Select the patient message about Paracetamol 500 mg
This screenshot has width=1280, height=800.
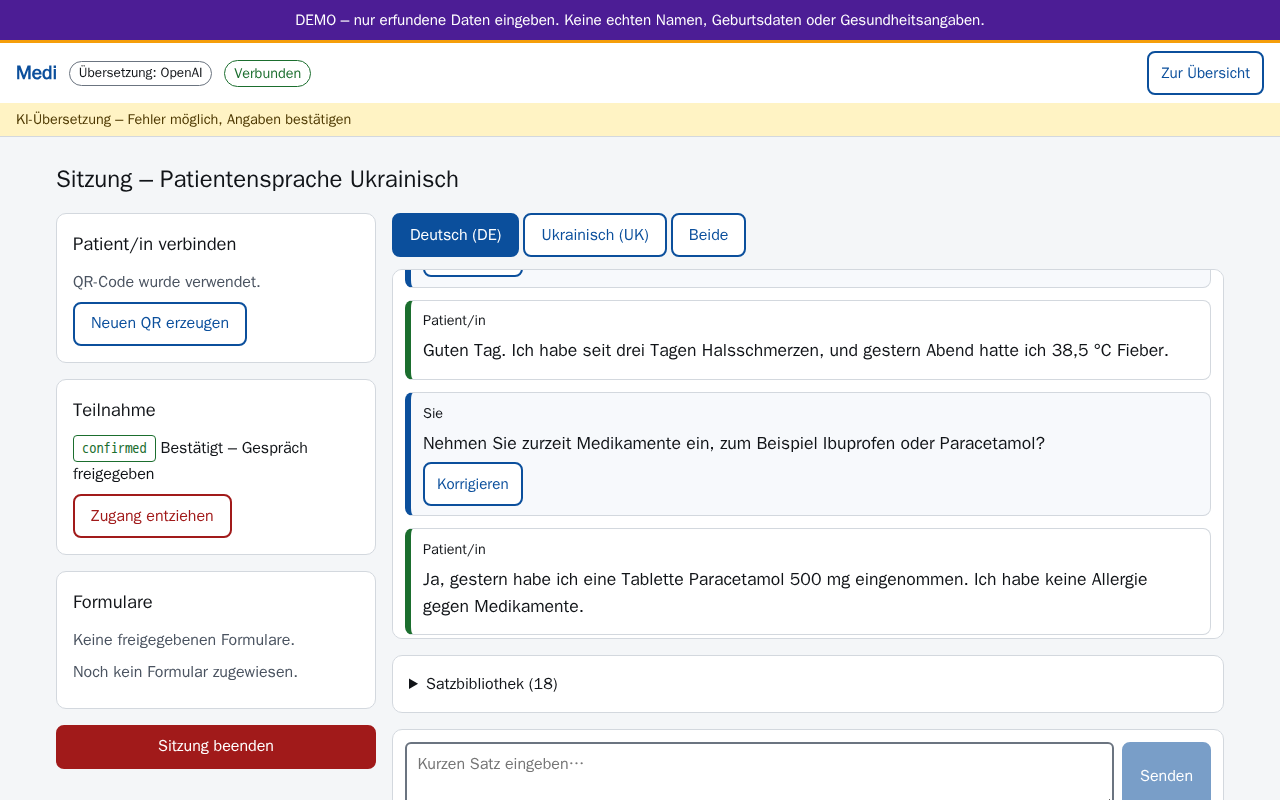pos(808,581)
